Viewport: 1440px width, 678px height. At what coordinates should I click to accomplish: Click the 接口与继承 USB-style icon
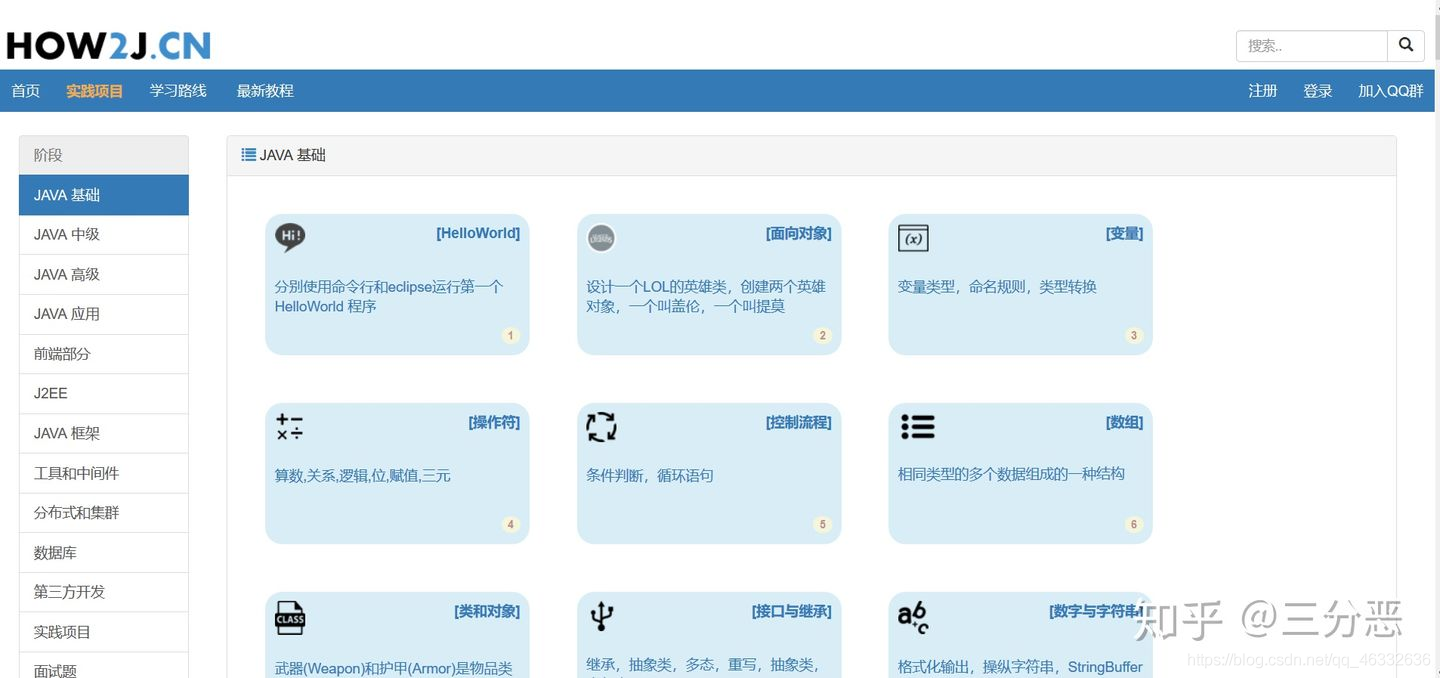point(601,616)
